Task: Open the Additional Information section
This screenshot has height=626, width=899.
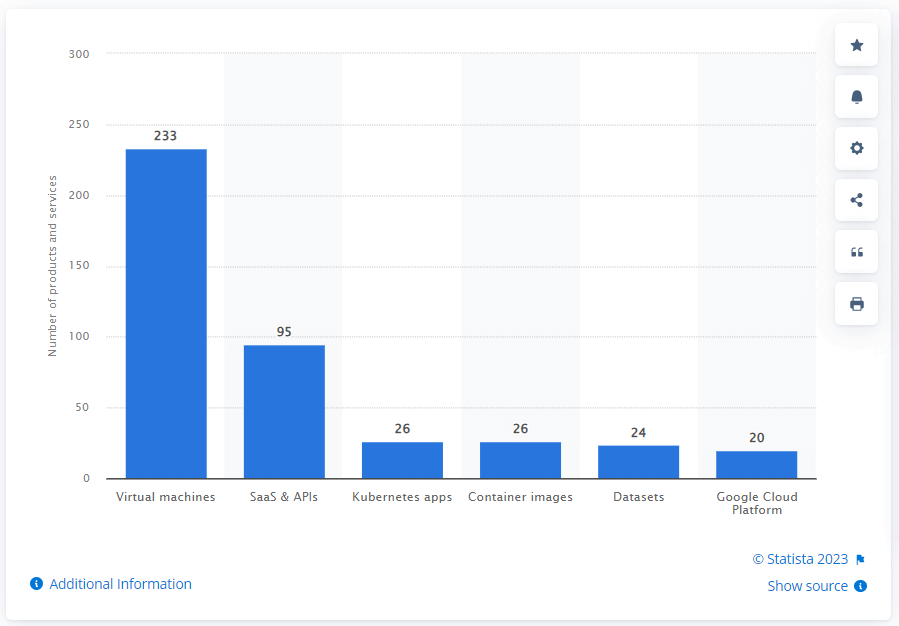Action: (x=119, y=583)
